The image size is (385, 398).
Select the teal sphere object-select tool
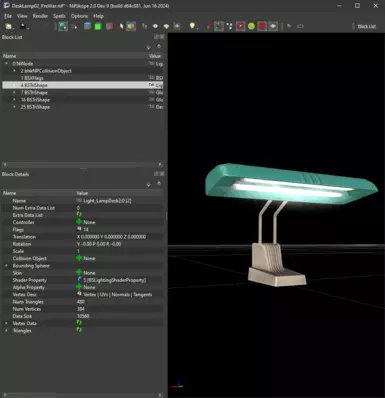pyautogui.click(x=63, y=26)
